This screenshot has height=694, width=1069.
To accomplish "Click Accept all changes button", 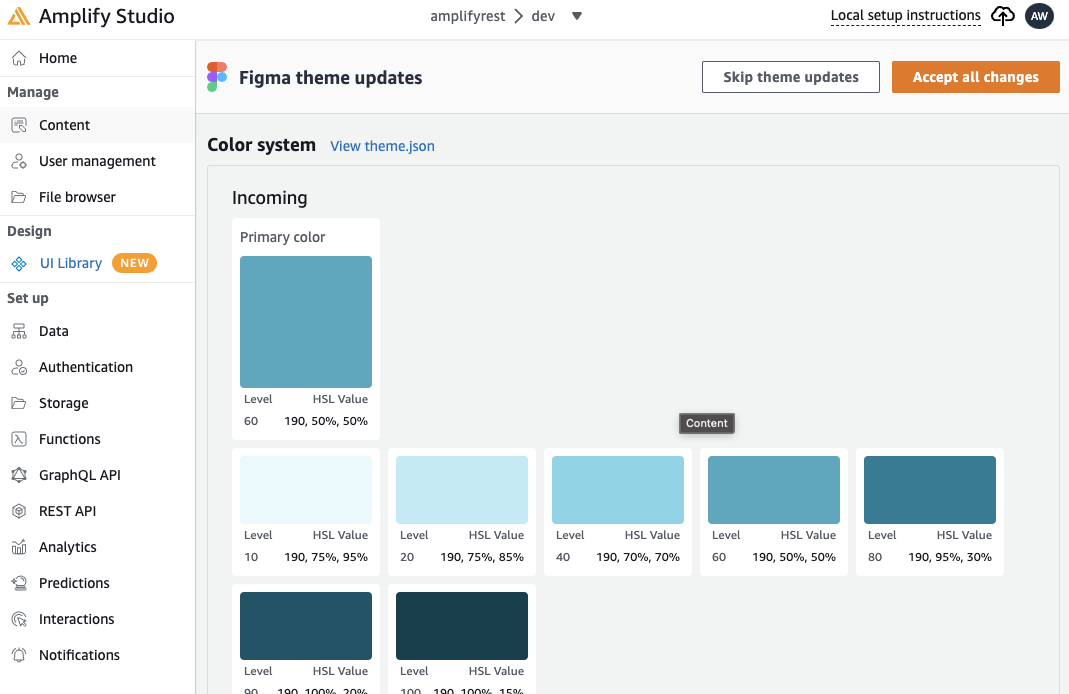I will [x=976, y=77].
